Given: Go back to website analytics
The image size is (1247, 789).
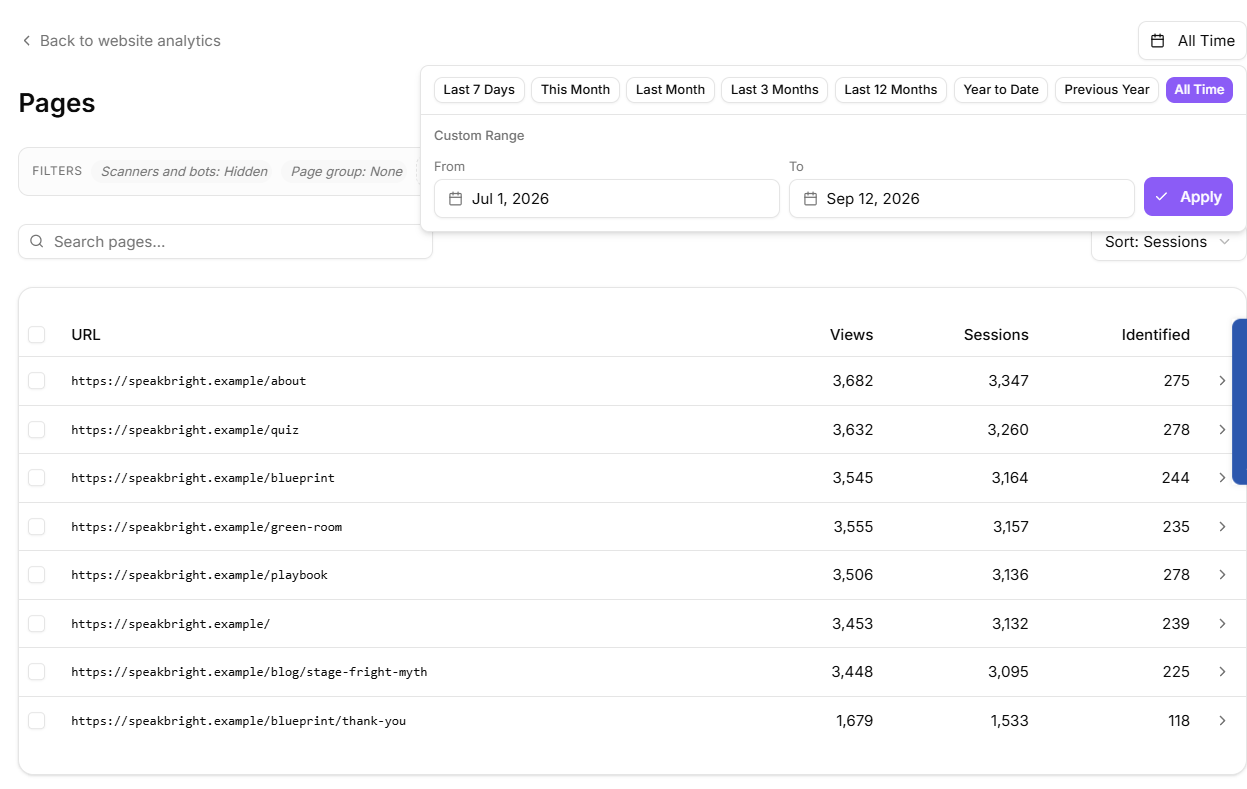Looking at the screenshot, I should 121,41.
